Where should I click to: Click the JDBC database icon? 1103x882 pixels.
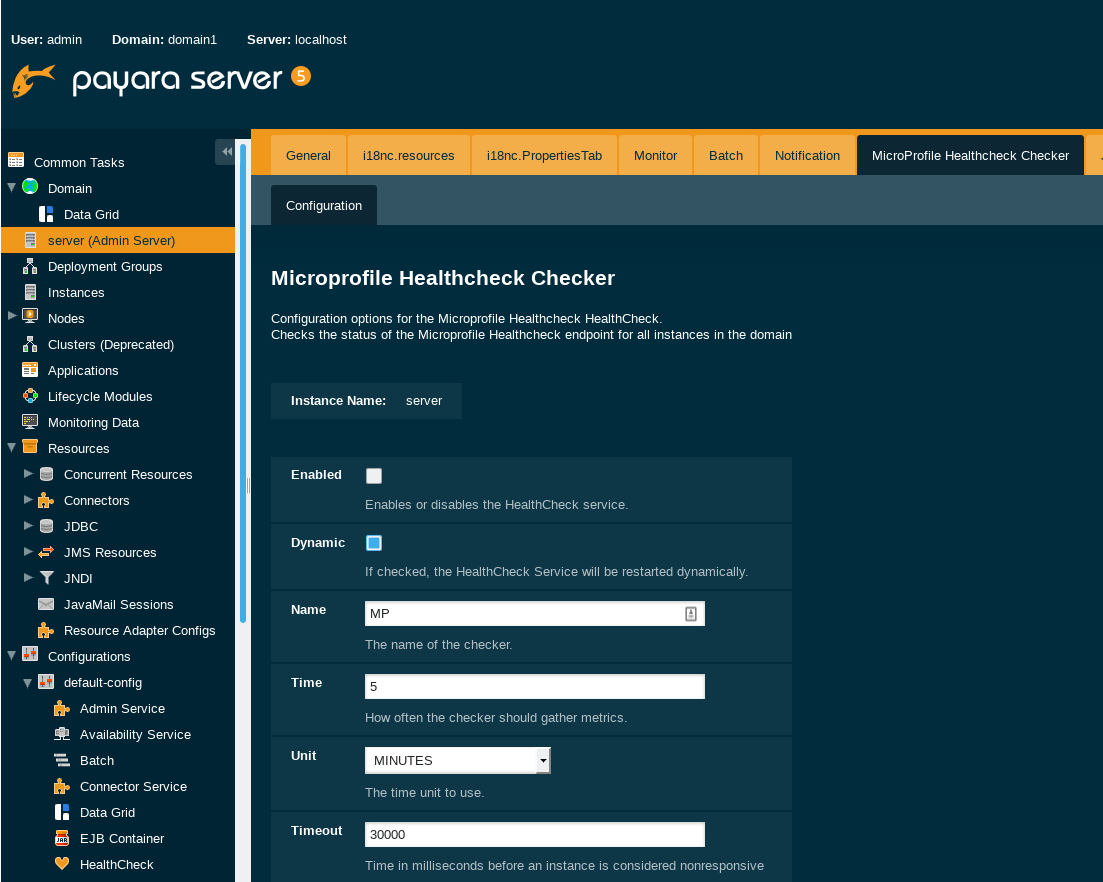pyautogui.click(x=46, y=526)
